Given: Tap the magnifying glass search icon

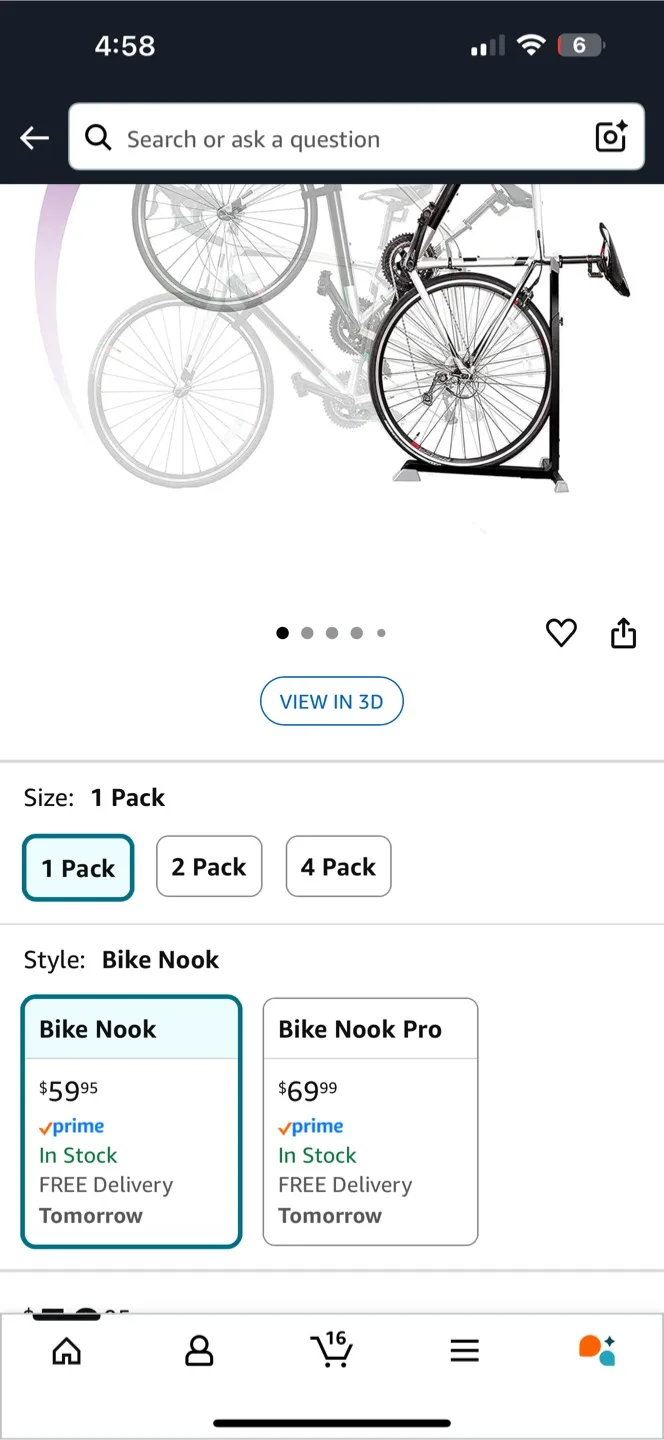Looking at the screenshot, I should click(97, 137).
